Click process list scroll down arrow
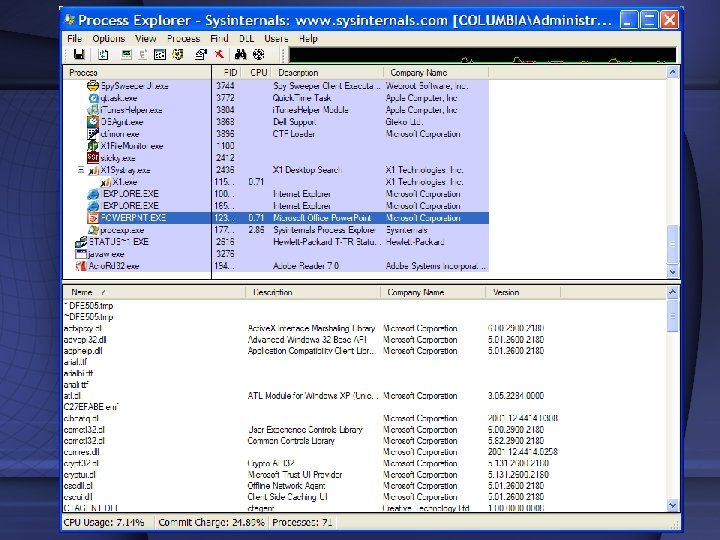This screenshot has height=540, width=720. 672,271
